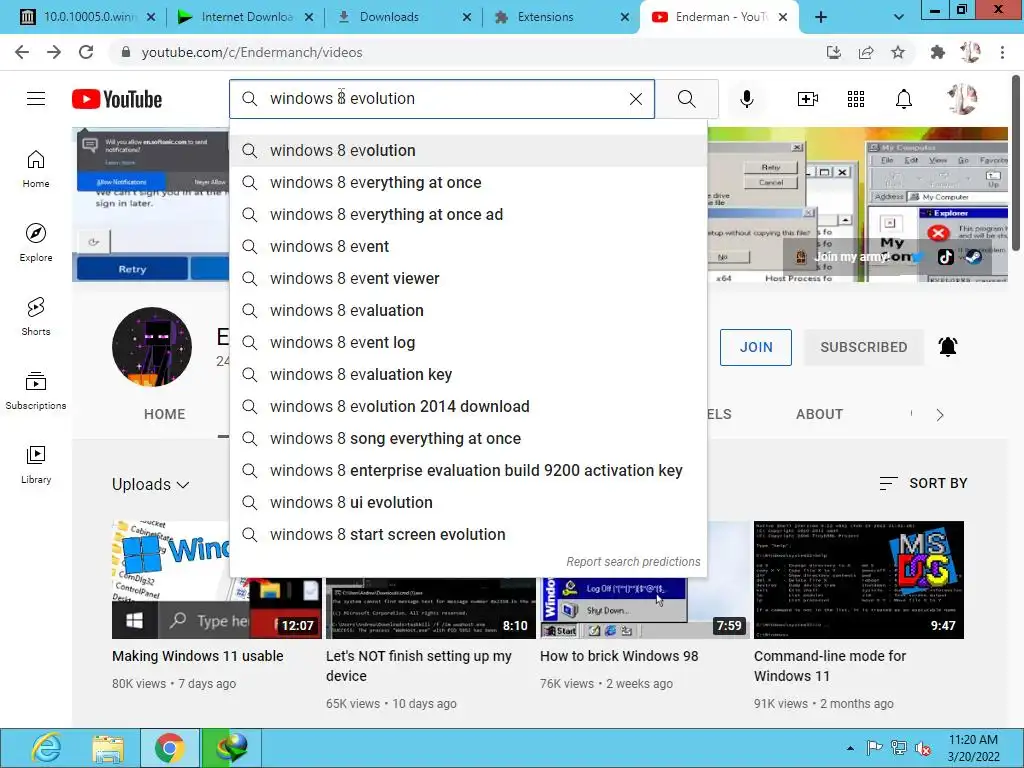Image resolution: width=1024 pixels, height=768 pixels.
Task: Toggle the channel notification bell
Action: coord(948,347)
